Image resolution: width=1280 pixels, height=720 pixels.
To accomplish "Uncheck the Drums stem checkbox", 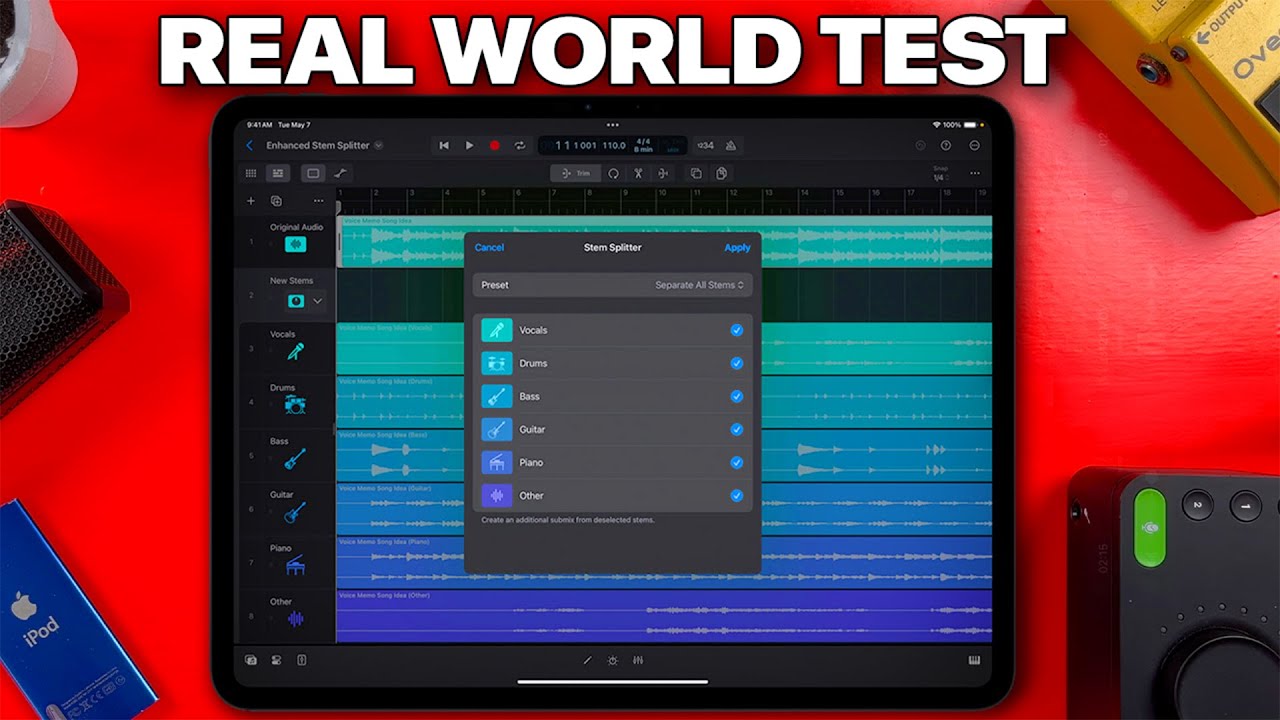I will pos(737,363).
